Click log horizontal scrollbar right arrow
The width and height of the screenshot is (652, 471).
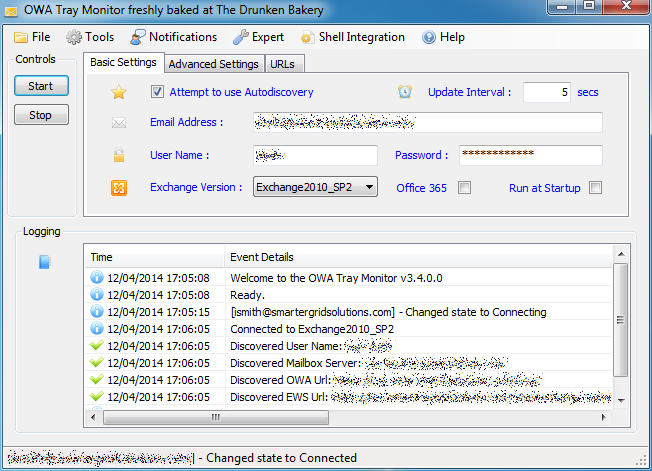tap(604, 417)
